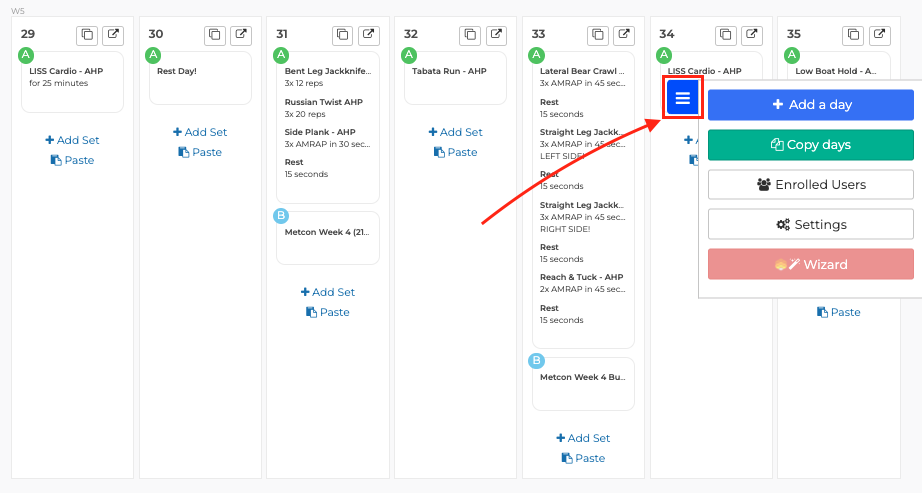Image resolution: width=922 pixels, height=493 pixels.
Task: Select set A badge on day 32
Action: pos(409,55)
